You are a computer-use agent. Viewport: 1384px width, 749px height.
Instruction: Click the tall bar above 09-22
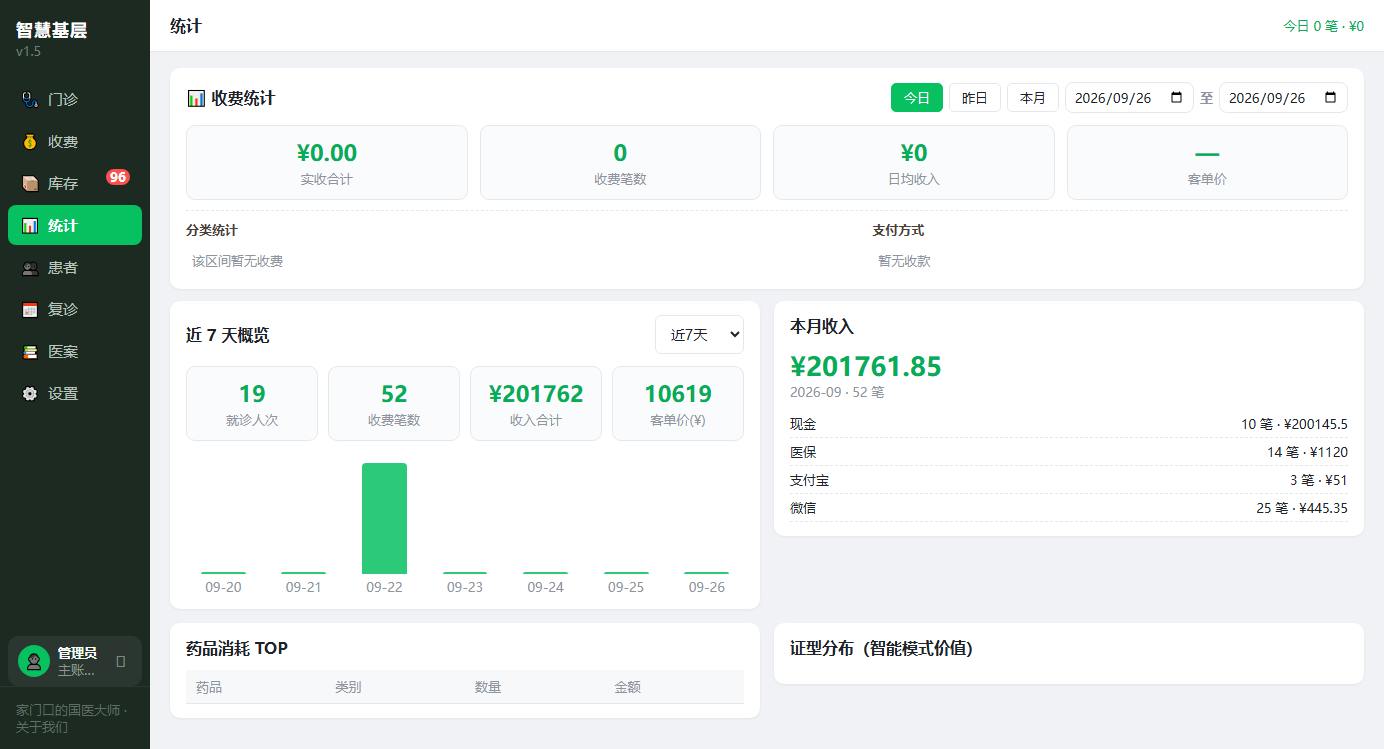point(384,518)
